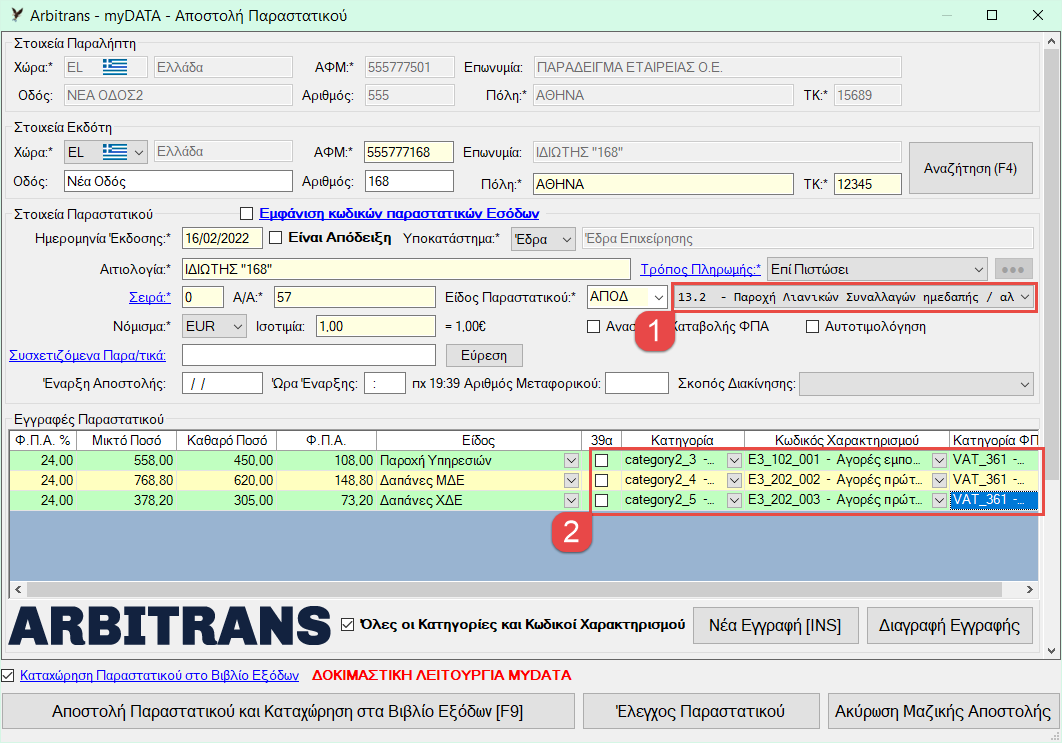Viewport: 1062px width, 743px height.
Task: Click the Έναρξη Αποστολής date field
Action: [222, 383]
